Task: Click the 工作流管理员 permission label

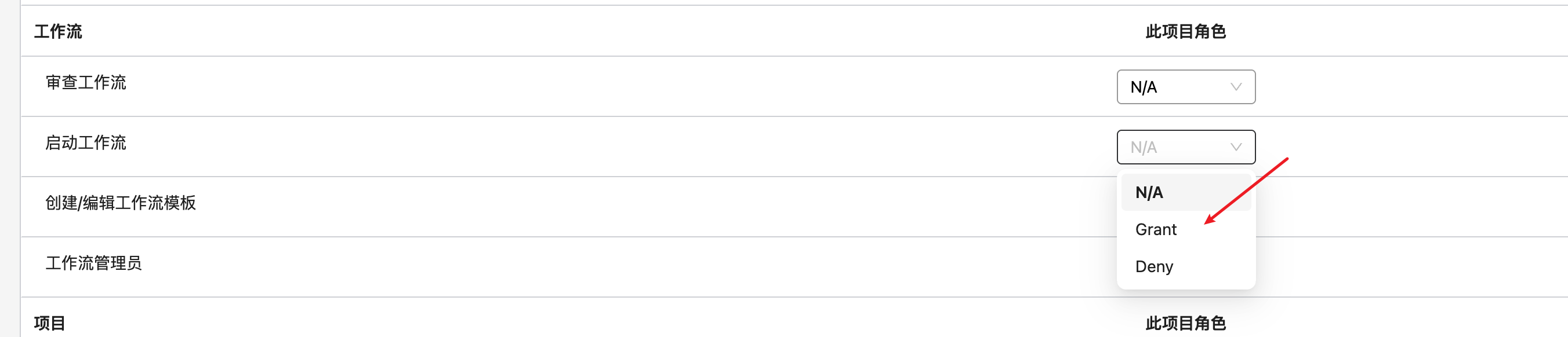Action: tap(94, 263)
